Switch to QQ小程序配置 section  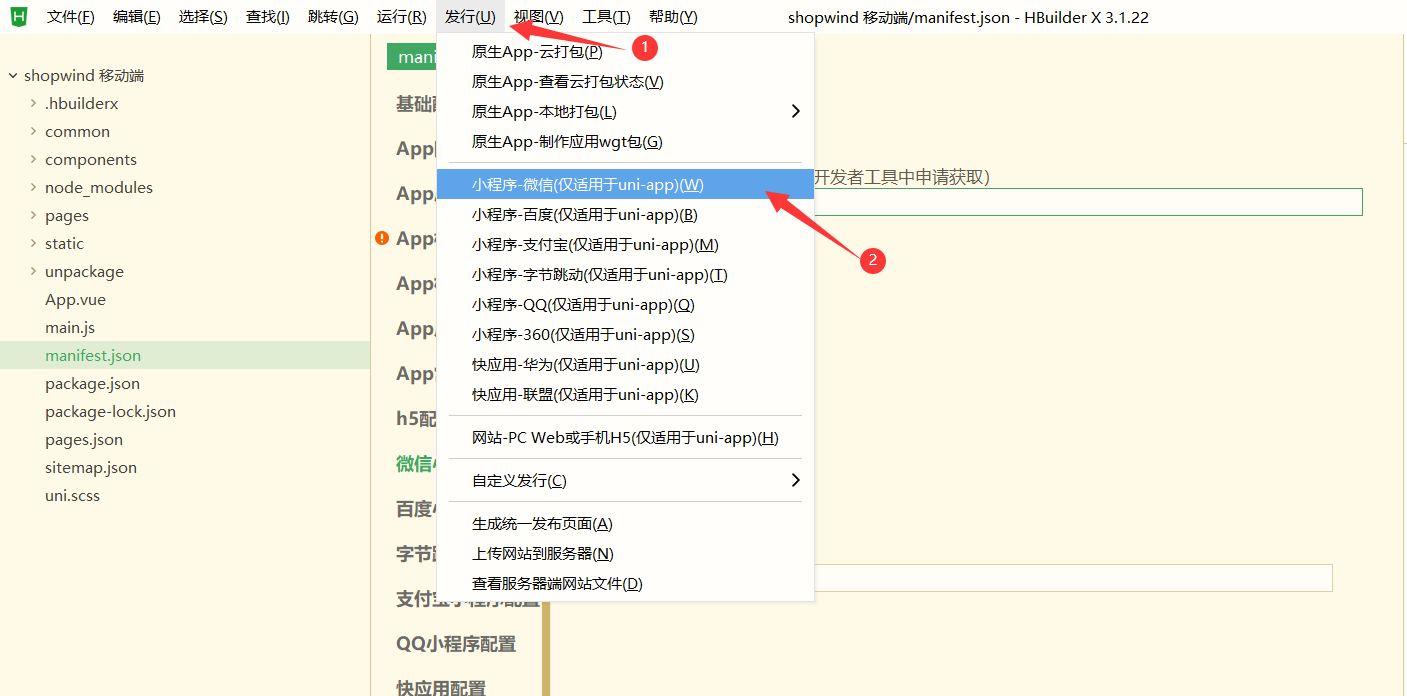pyautogui.click(x=456, y=644)
